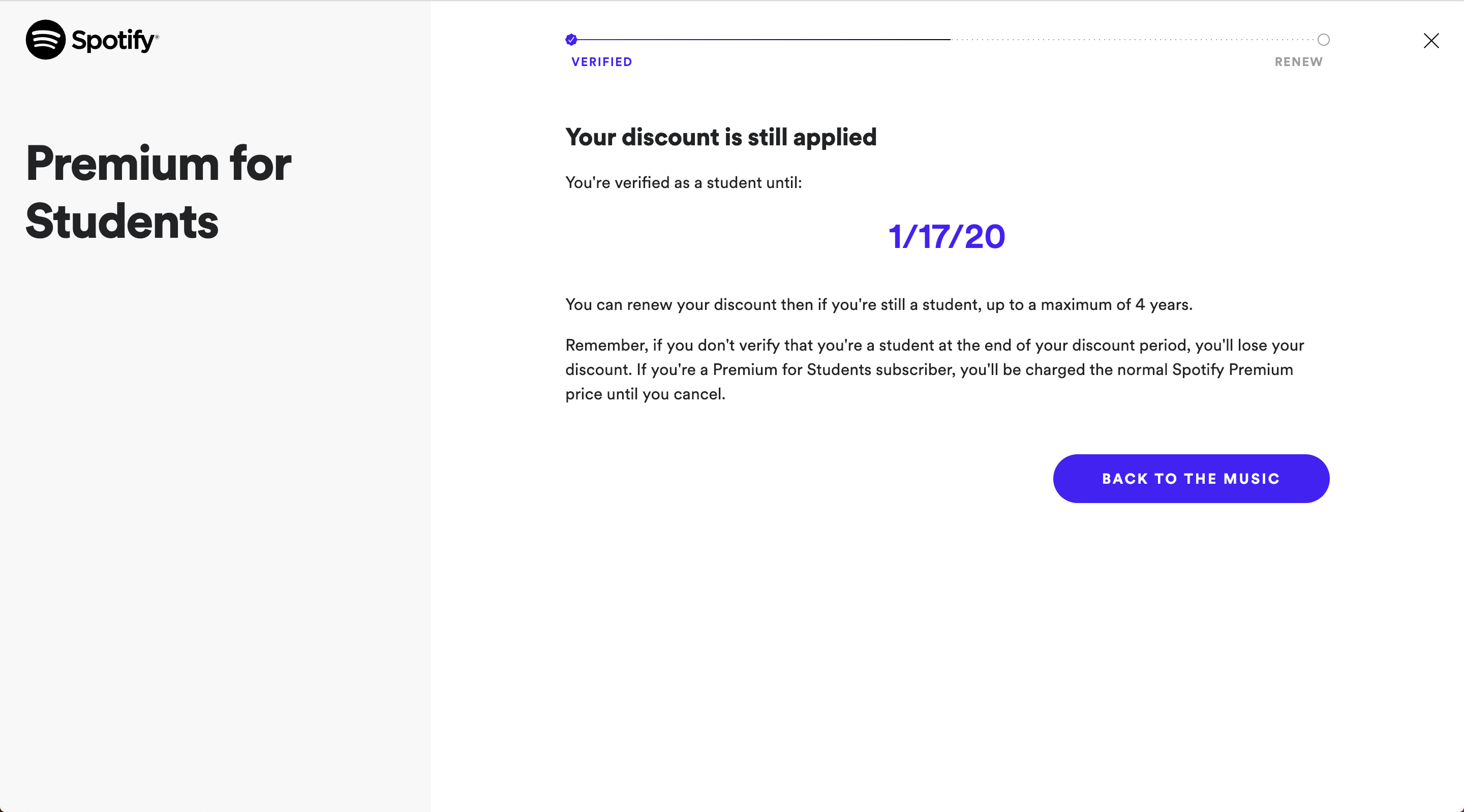Click the registered trademark symbol beside Spotify
Screen dimensions: 1464x812
coord(157,37)
